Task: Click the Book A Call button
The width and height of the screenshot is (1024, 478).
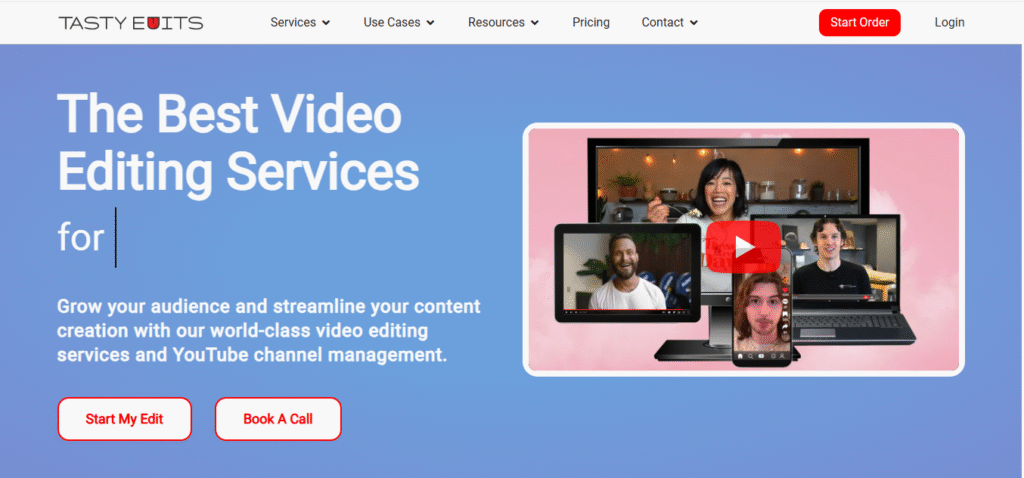Action: (x=278, y=419)
